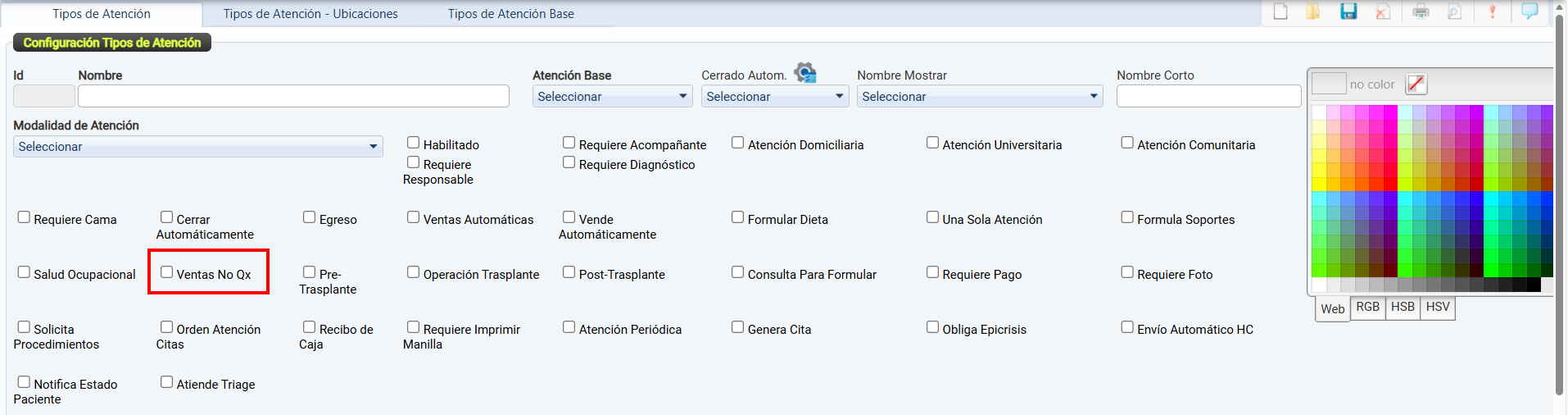The image size is (1568, 415).
Task: Check the Ventas No Qx checkbox
Action: pyautogui.click(x=167, y=272)
